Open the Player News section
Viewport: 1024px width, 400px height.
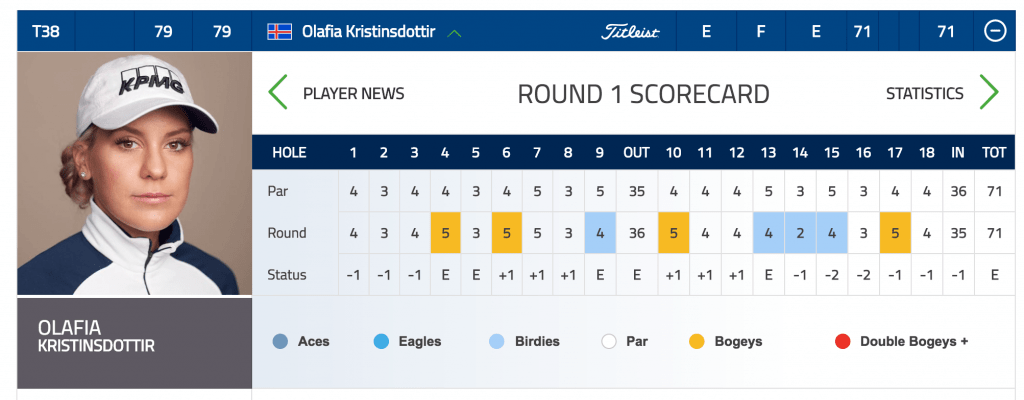pos(353,93)
